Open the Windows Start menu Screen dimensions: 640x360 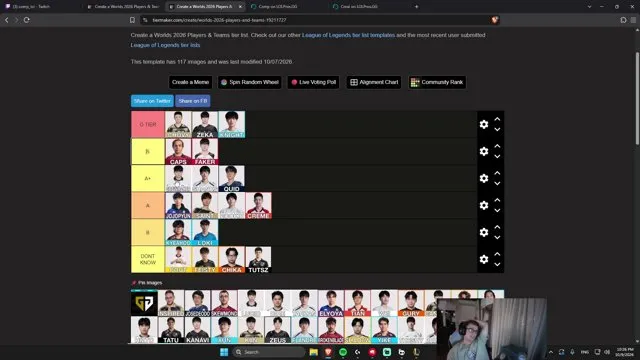224,352
